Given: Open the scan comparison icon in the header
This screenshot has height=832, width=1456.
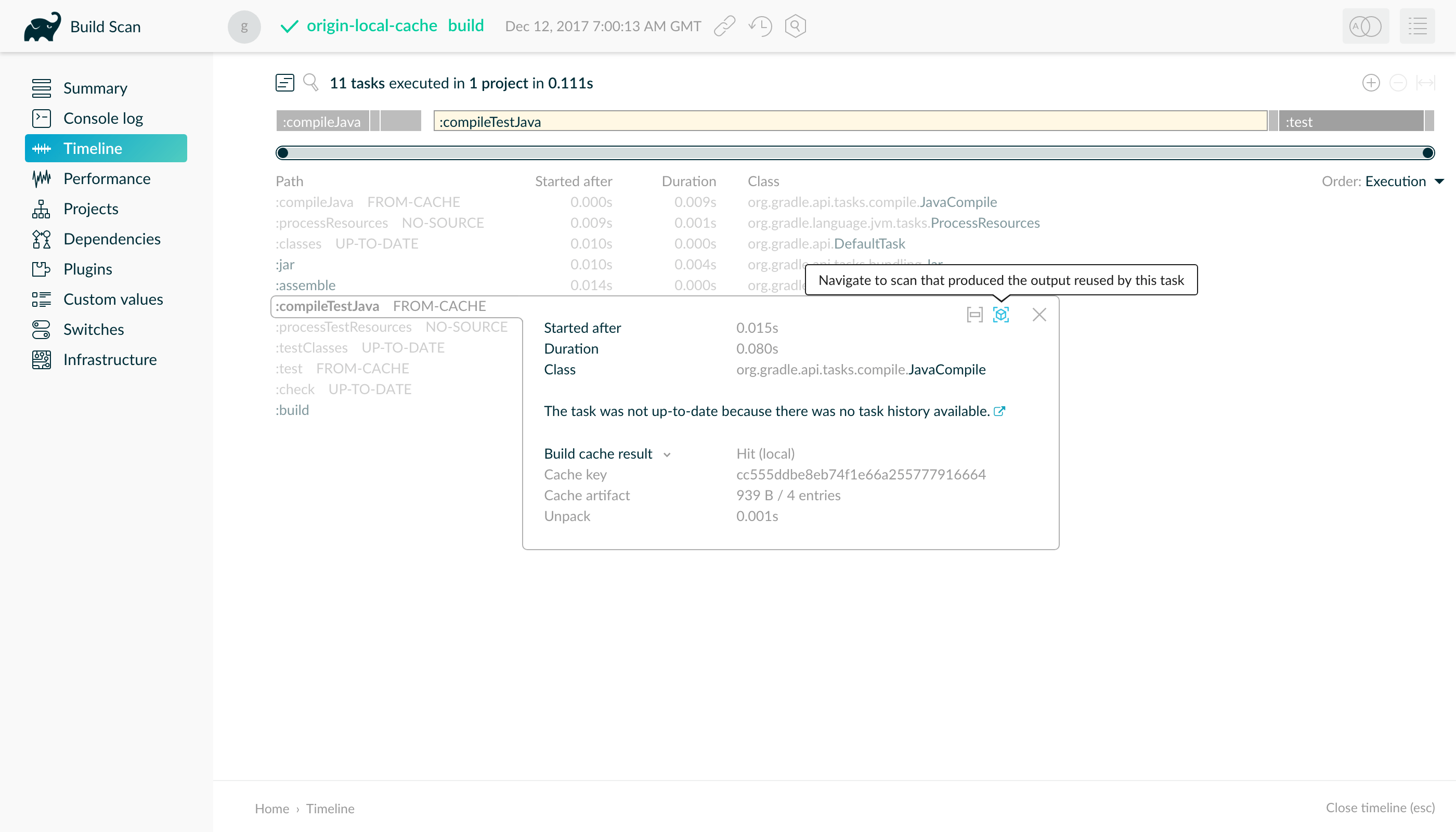Looking at the screenshot, I should coord(1364,27).
